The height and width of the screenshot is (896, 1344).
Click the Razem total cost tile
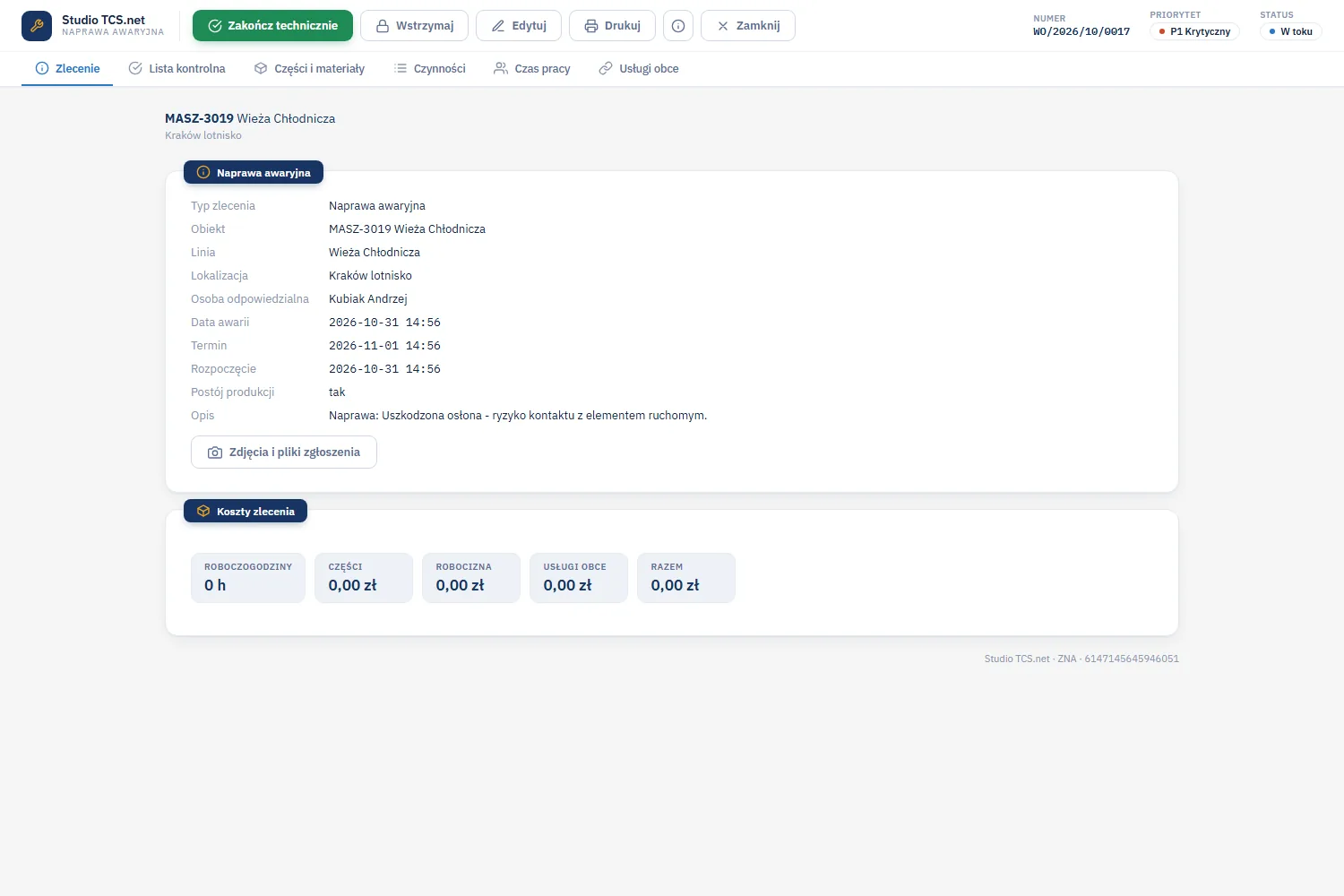click(x=686, y=578)
